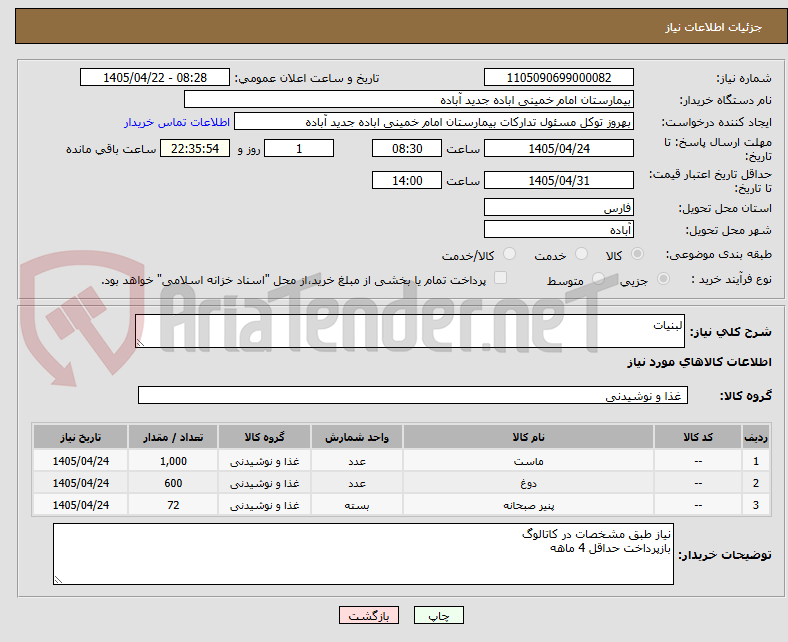
Task: Click the buyer organization name field
Action: 409,100
